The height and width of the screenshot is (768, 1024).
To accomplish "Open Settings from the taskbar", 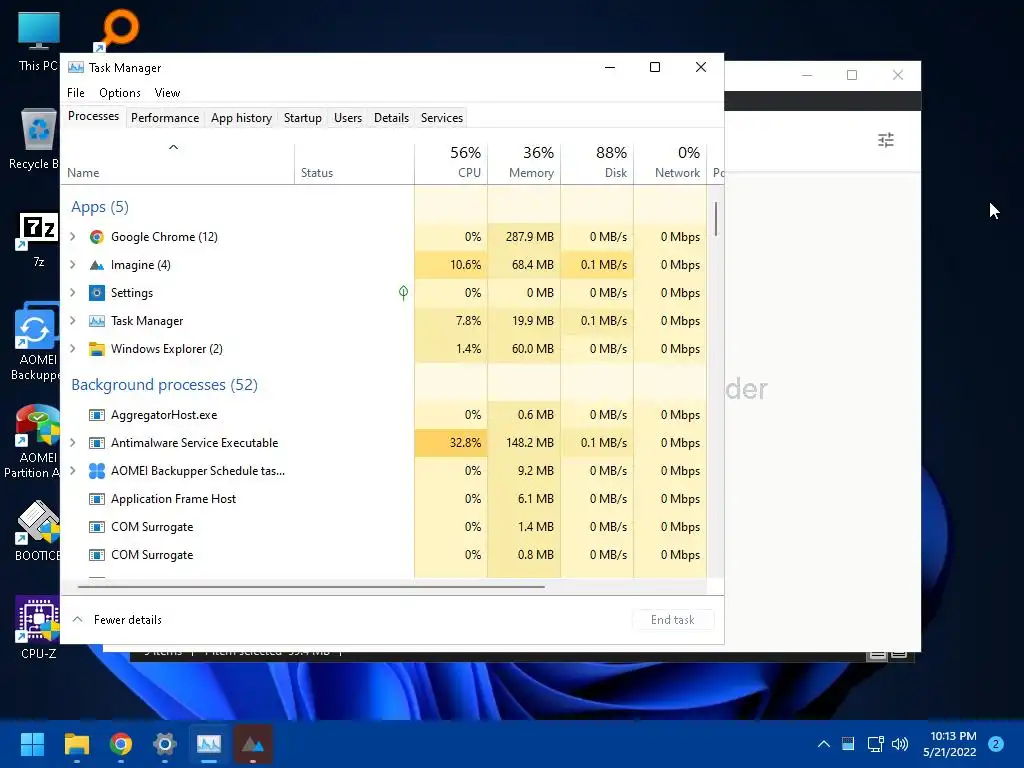I will tap(165, 744).
